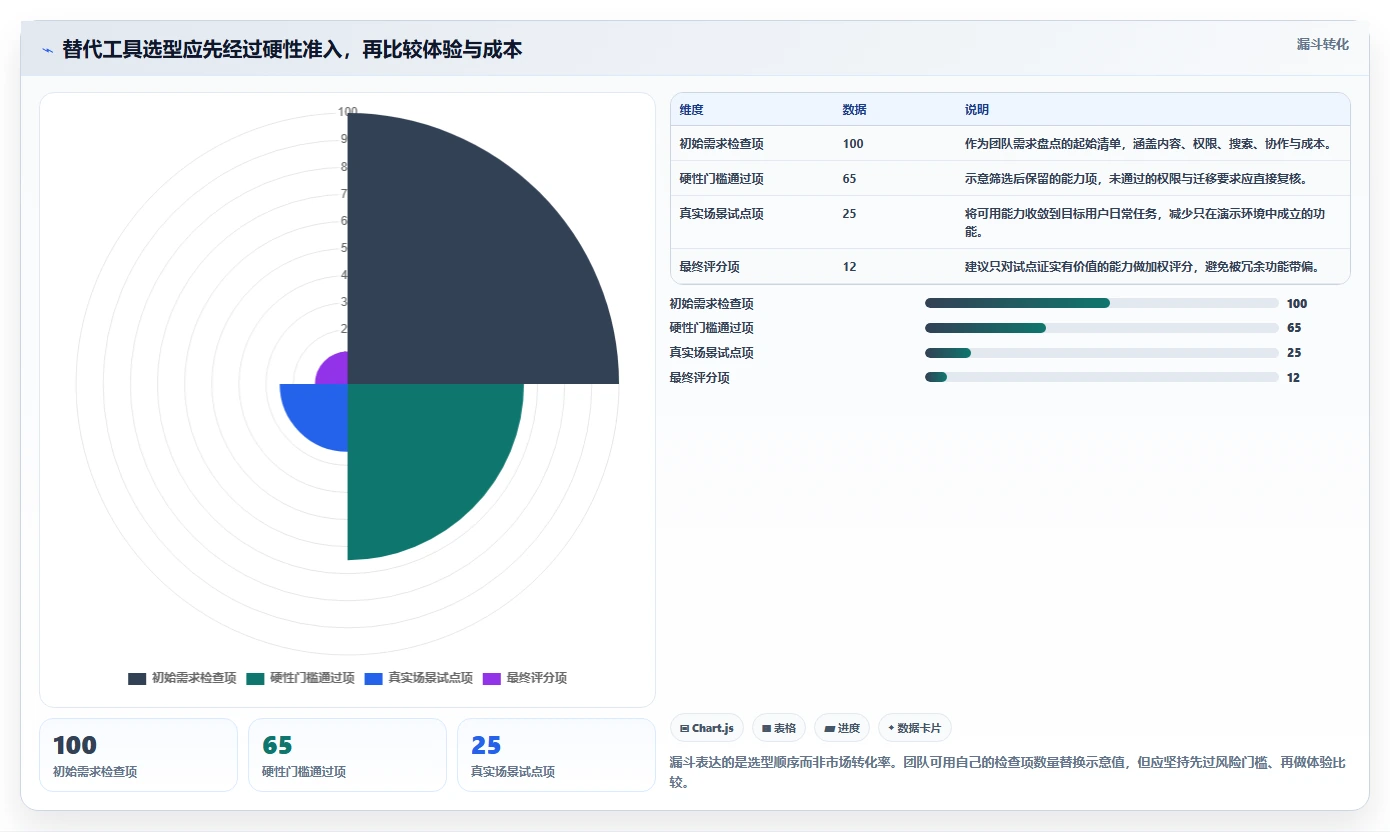Toggle 最终评分项 legend swatch
The image size is (1390, 832).
coord(491,678)
